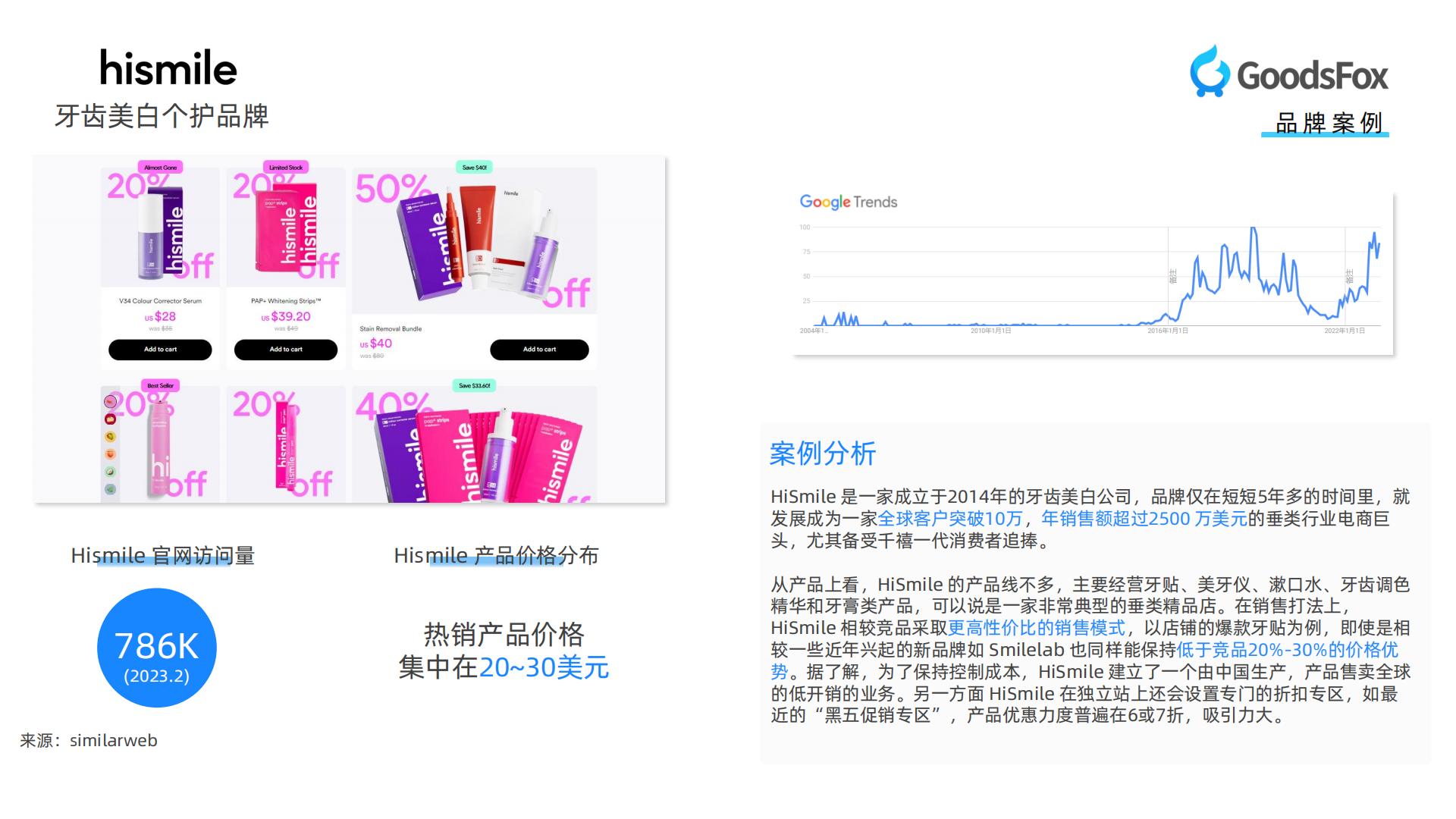Add V34 Colour Corrector Serum to cart
The height and width of the screenshot is (819, 1456).
(x=160, y=350)
